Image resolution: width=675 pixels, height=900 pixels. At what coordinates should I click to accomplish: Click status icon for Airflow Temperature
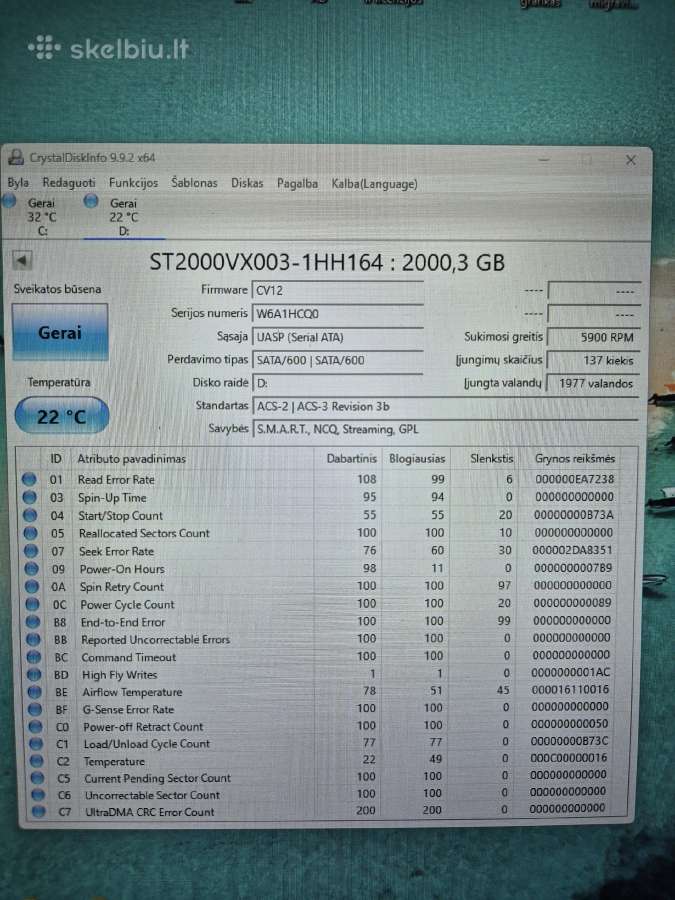(35, 692)
